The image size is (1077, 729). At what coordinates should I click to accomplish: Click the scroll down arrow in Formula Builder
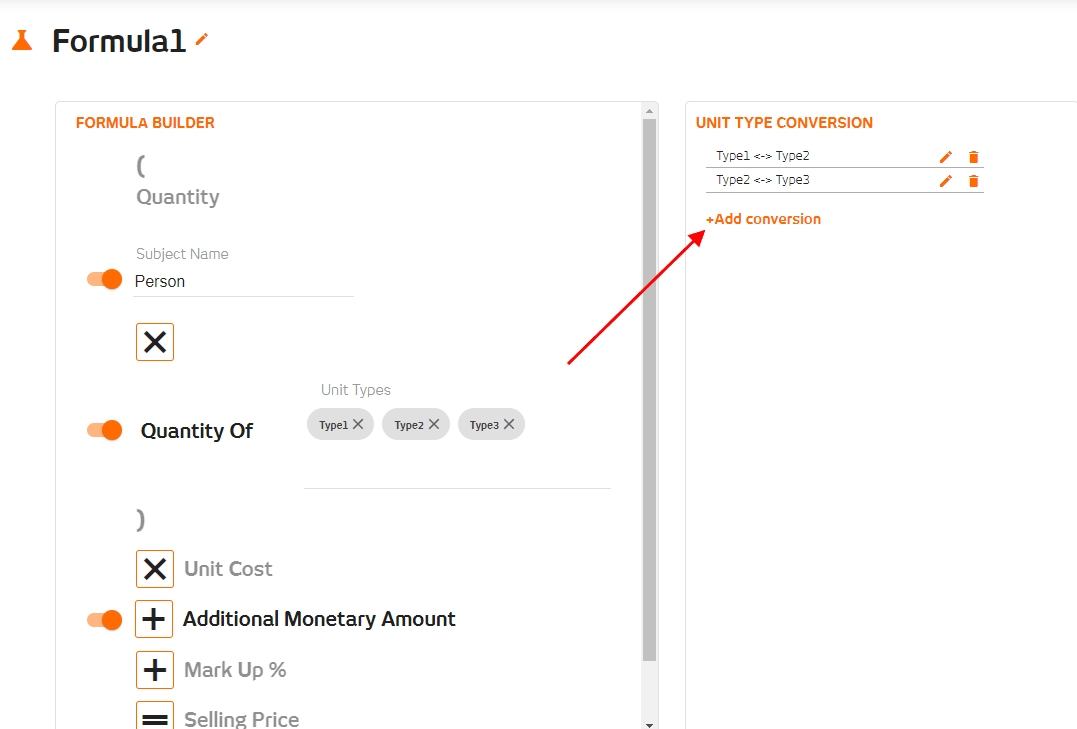[649, 724]
